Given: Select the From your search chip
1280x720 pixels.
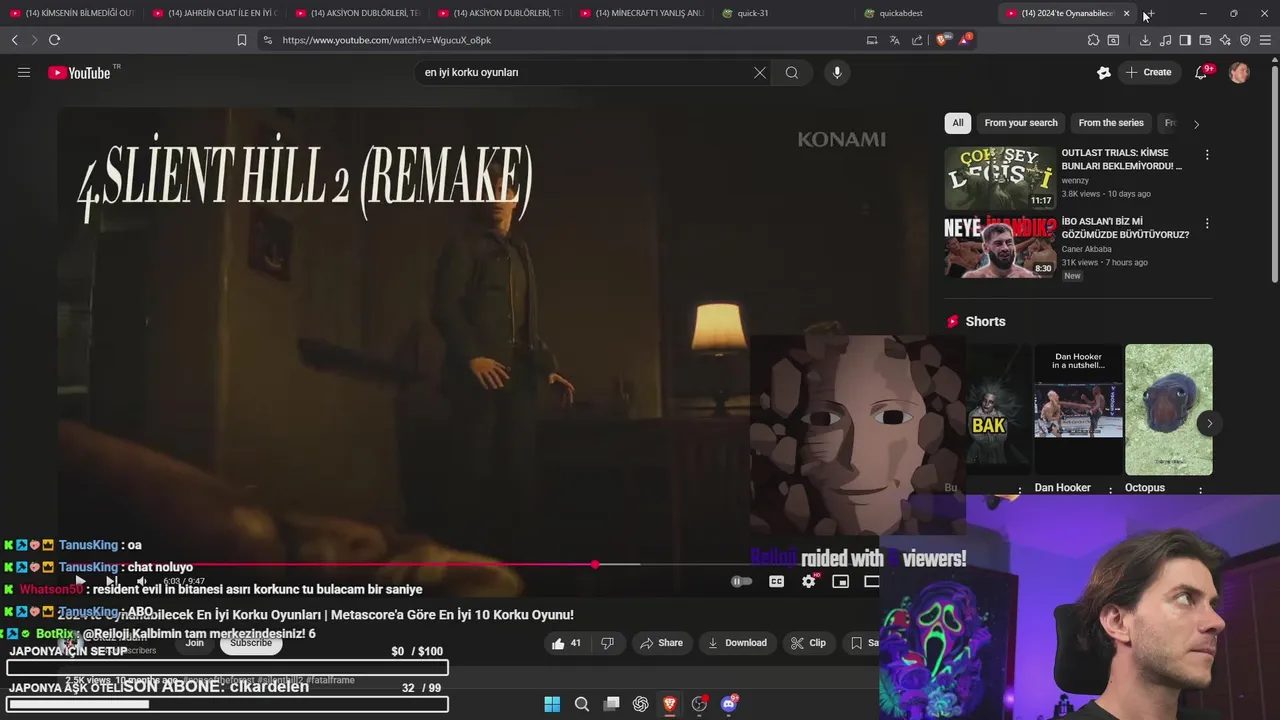Looking at the screenshot, I should [1021, 123].
